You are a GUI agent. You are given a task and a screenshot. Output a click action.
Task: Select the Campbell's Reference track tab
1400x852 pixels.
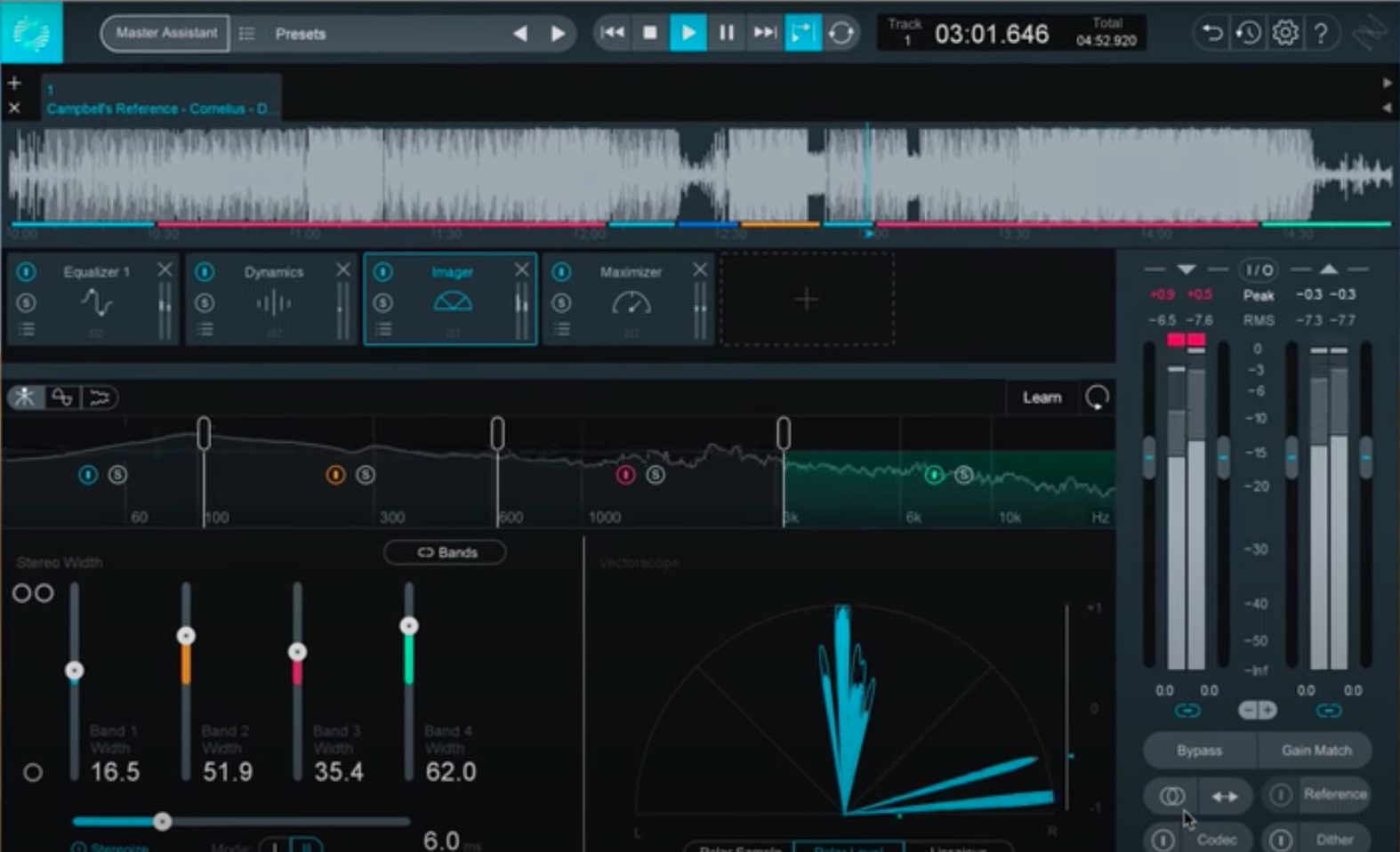click(x=160, y=98)
